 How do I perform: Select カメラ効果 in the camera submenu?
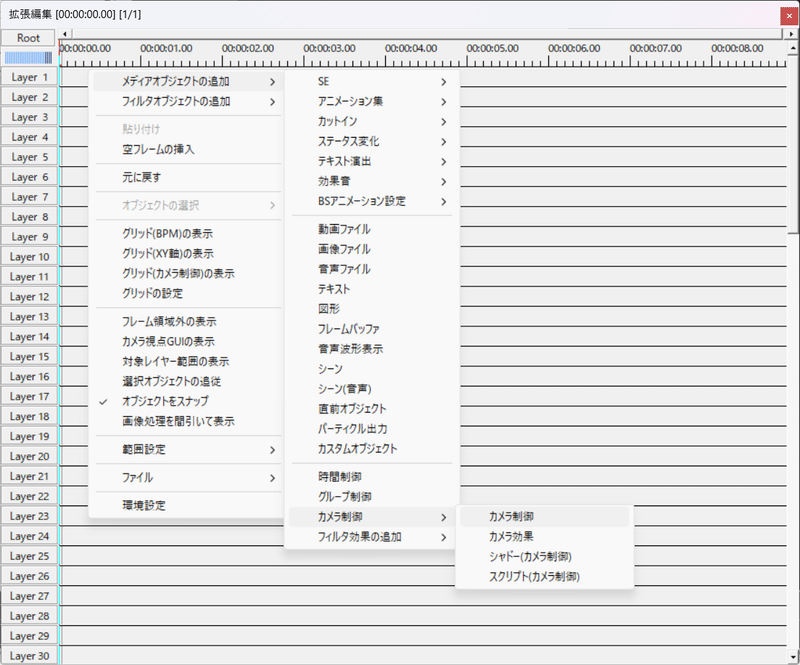pos(544,536)
